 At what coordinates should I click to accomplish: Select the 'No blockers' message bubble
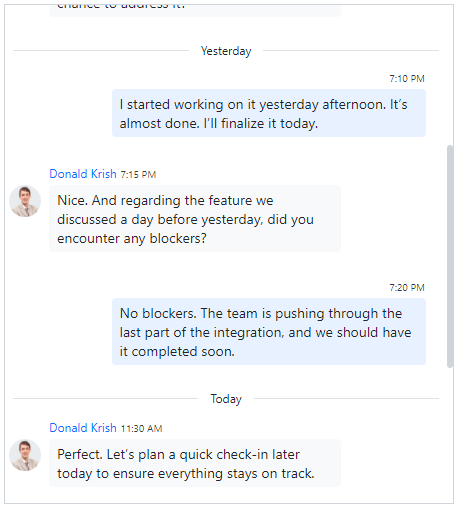[269, 332]
